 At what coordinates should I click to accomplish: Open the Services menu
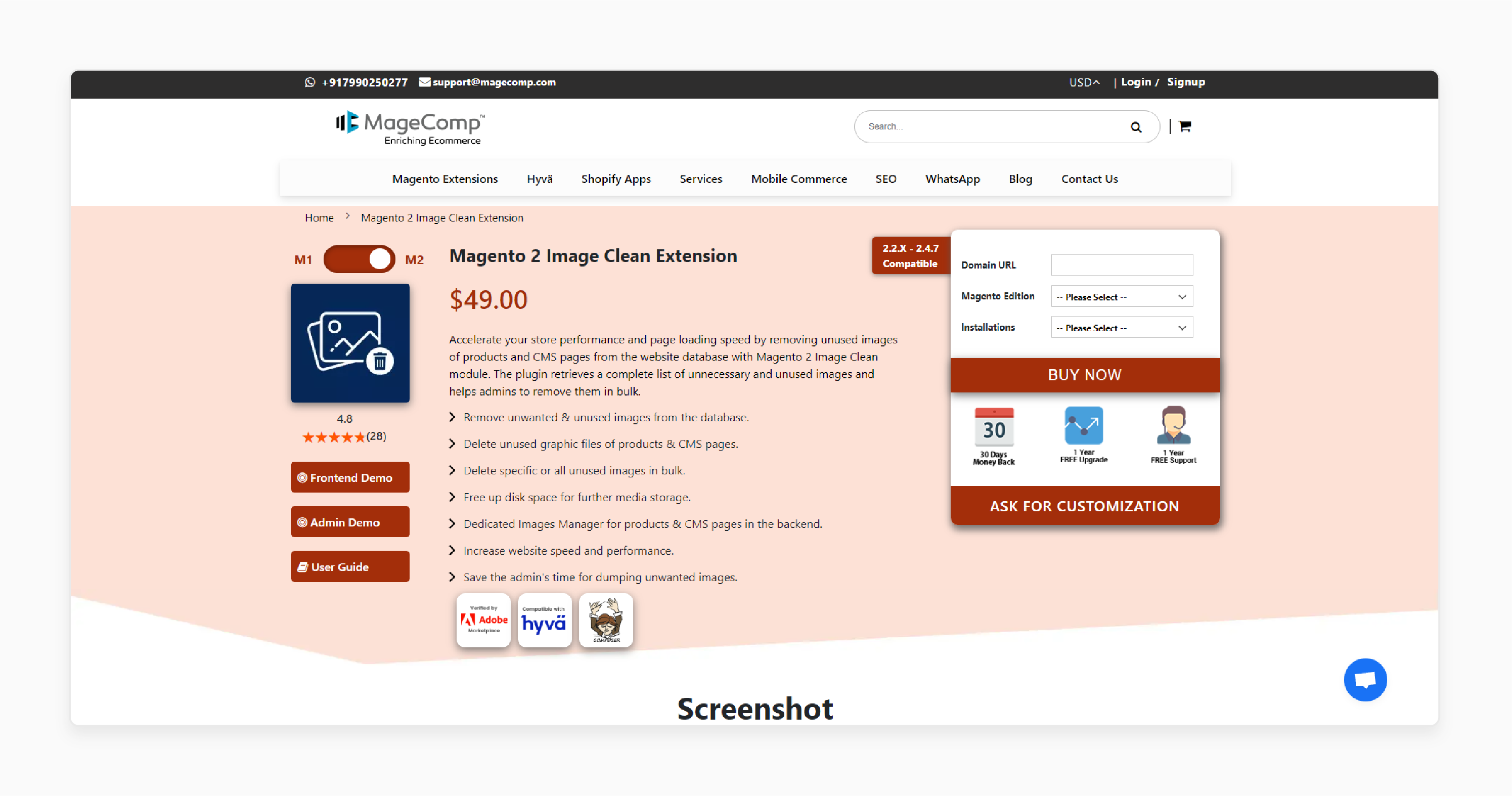tap(701, 179)
